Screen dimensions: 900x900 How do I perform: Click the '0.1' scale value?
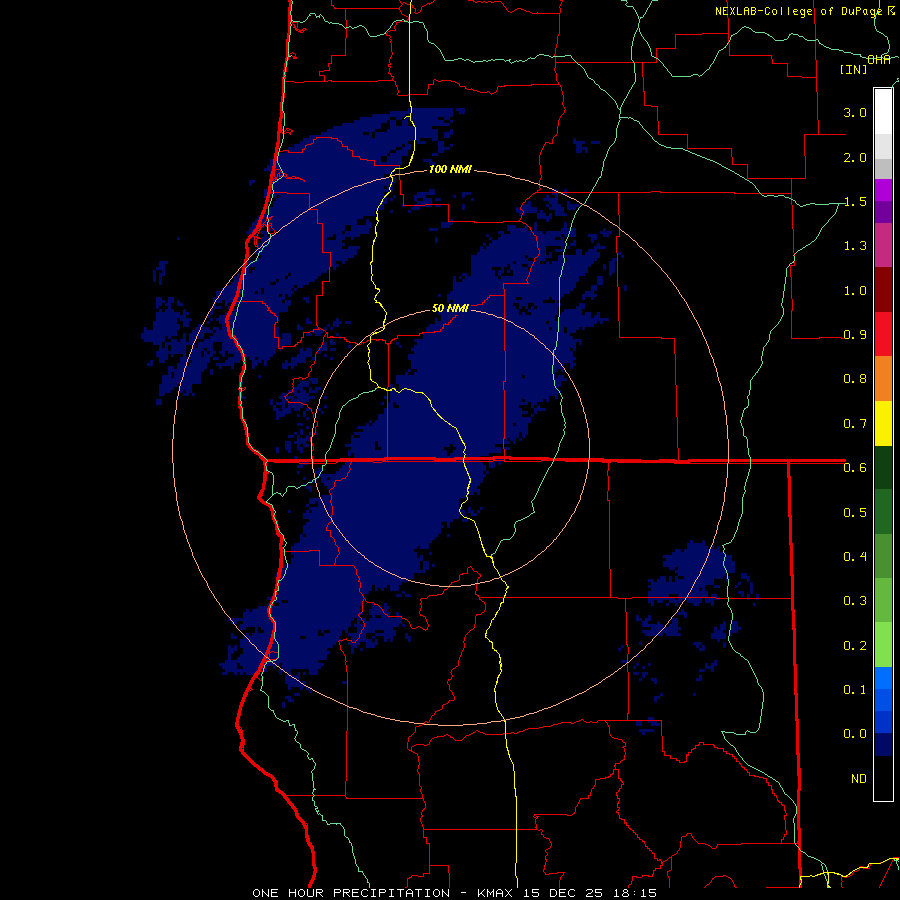(855, 689)
